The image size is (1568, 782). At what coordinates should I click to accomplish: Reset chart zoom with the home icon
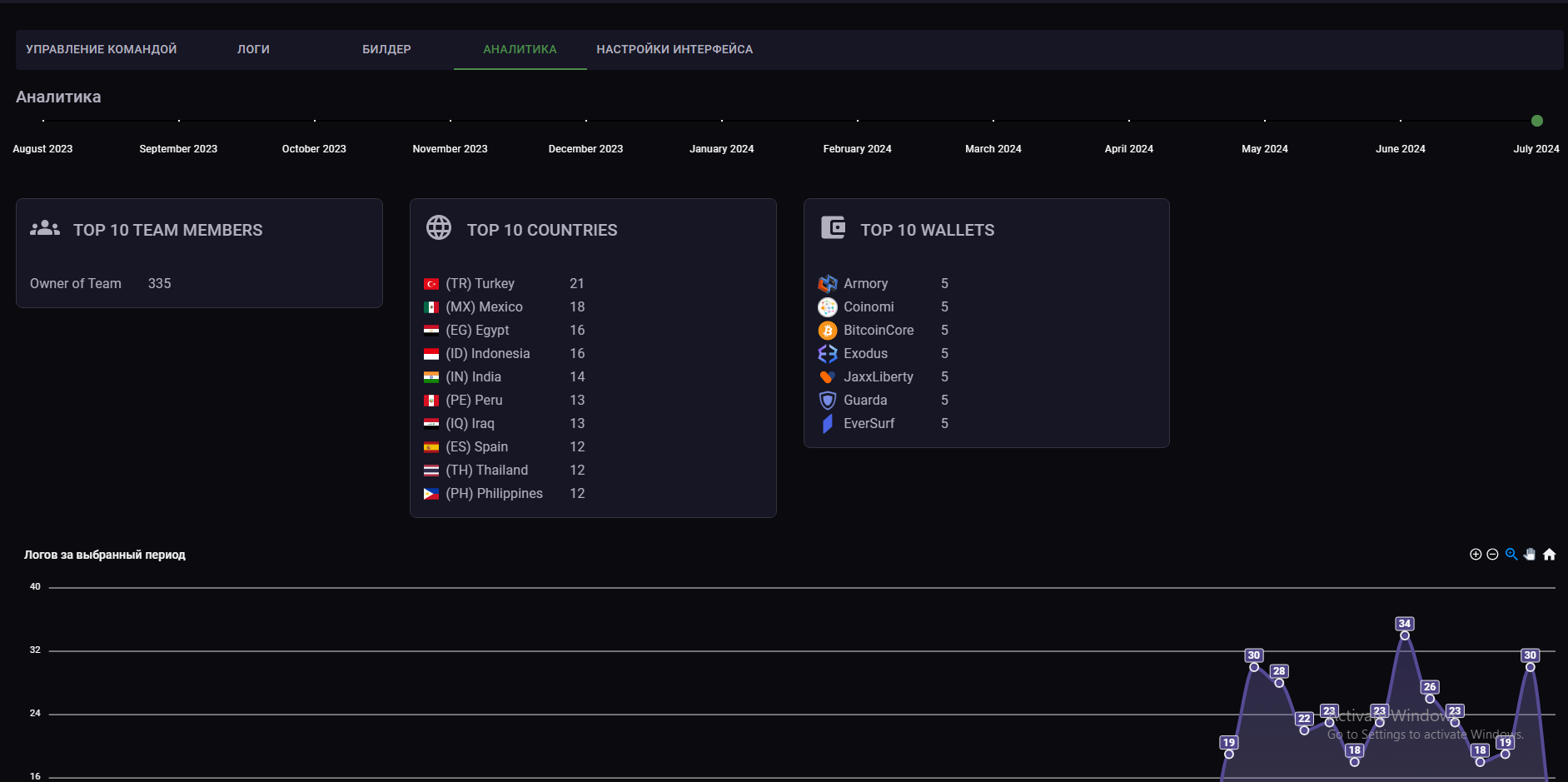pos(1549,555)
